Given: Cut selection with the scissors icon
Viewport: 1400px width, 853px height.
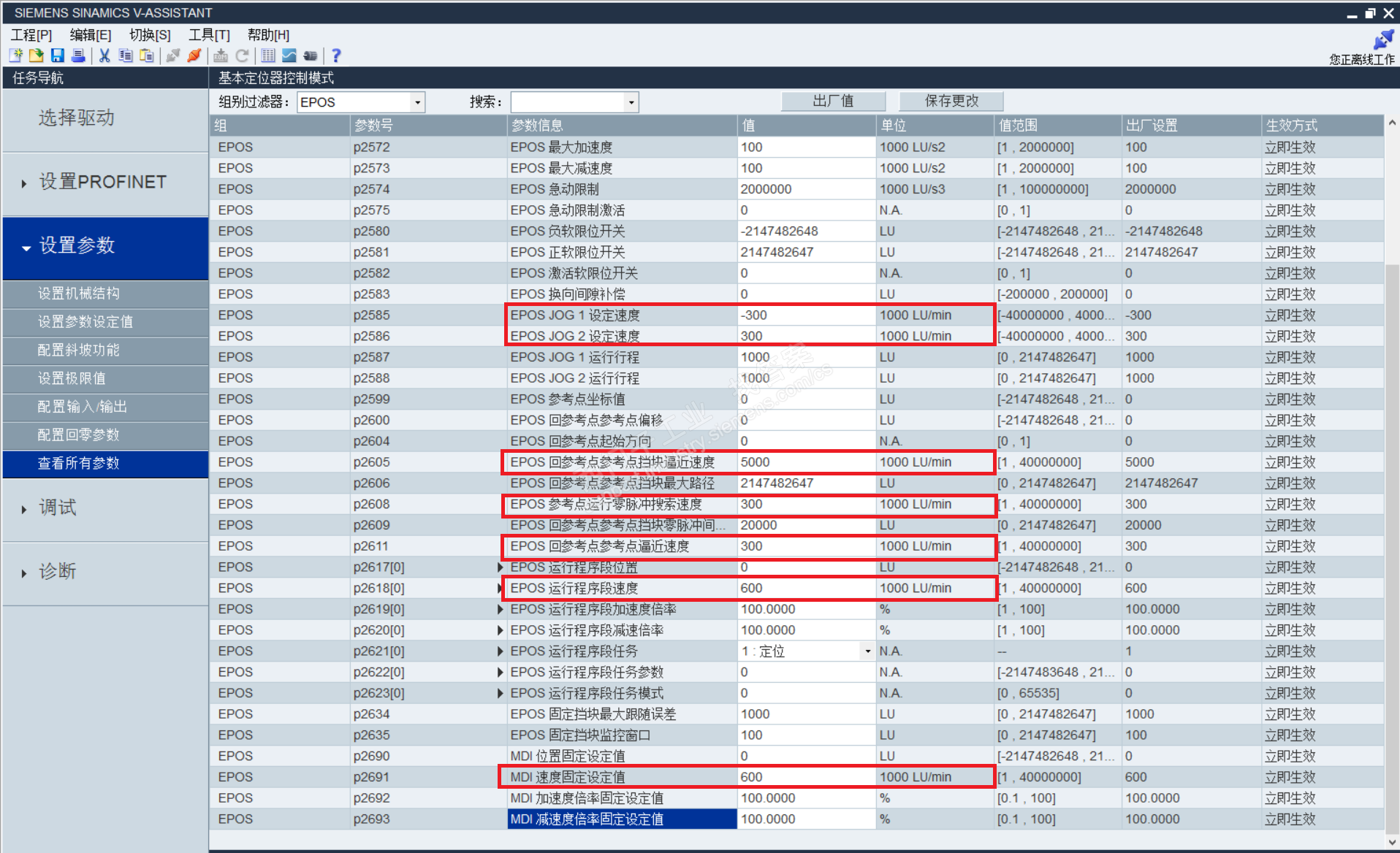Looking at the screenshot, I should point(104,56).
